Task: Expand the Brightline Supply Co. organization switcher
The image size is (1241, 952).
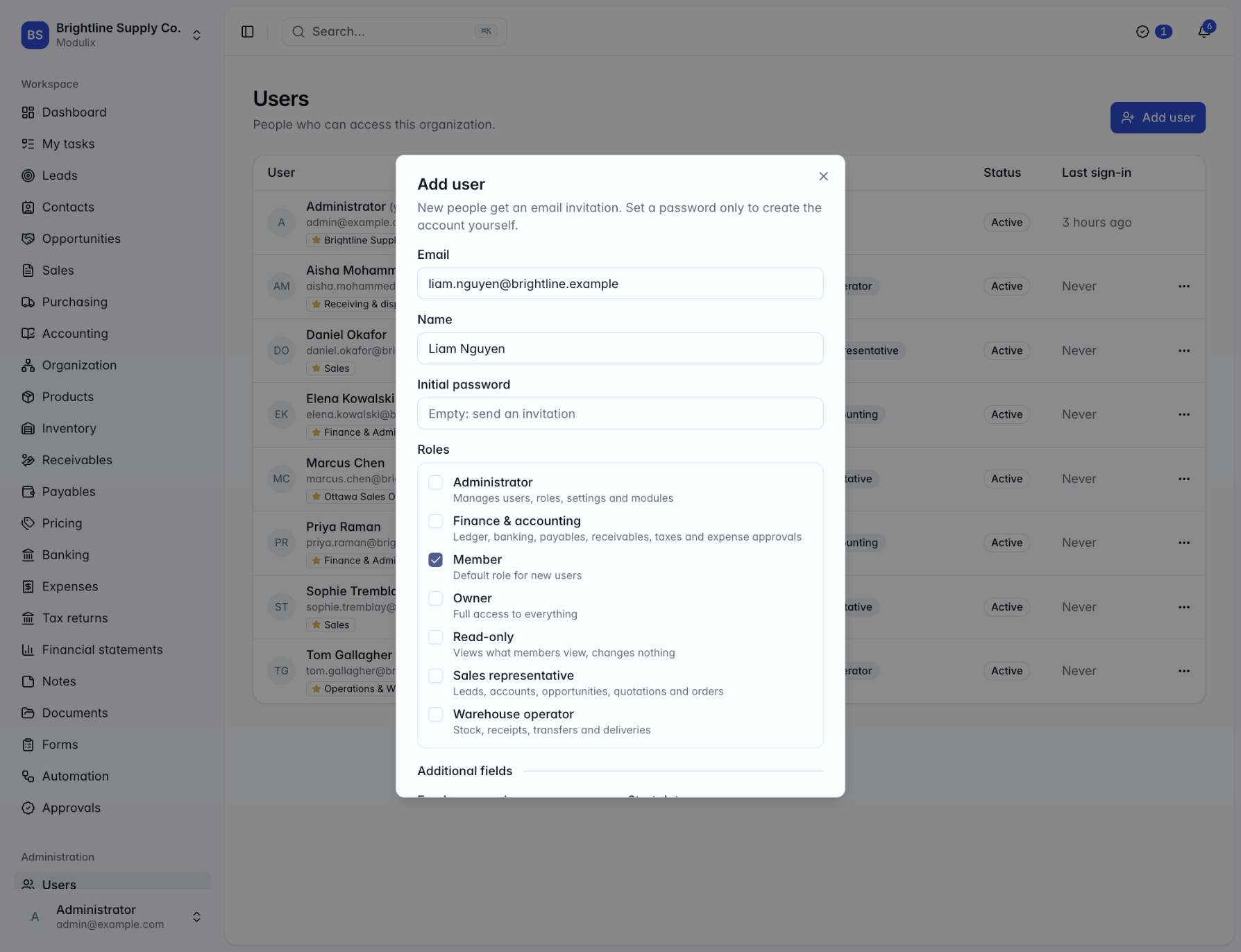Action: coord(112,35)
